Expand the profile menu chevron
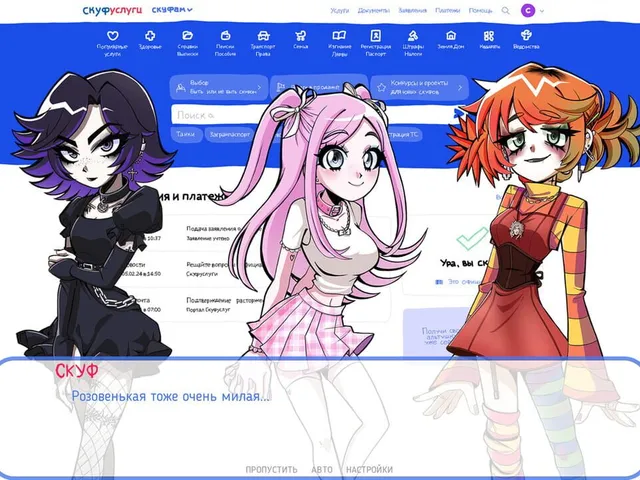 pyautogui.click(x=542, y=11)
